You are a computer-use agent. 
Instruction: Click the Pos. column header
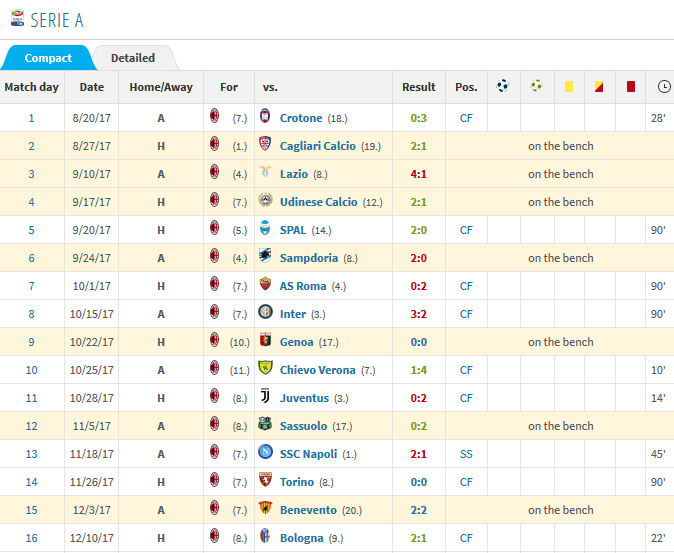[x=466, y=87]
